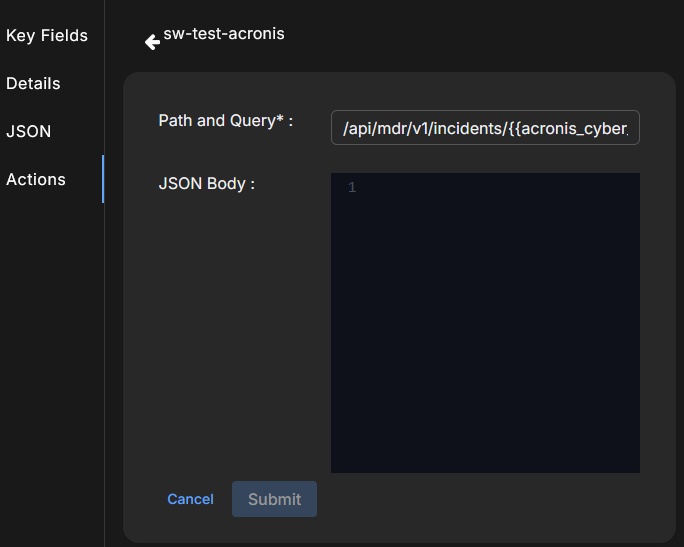Click the Submit button
The height and width of the screenshot is (547, 684).
click(x=274, y=499)
